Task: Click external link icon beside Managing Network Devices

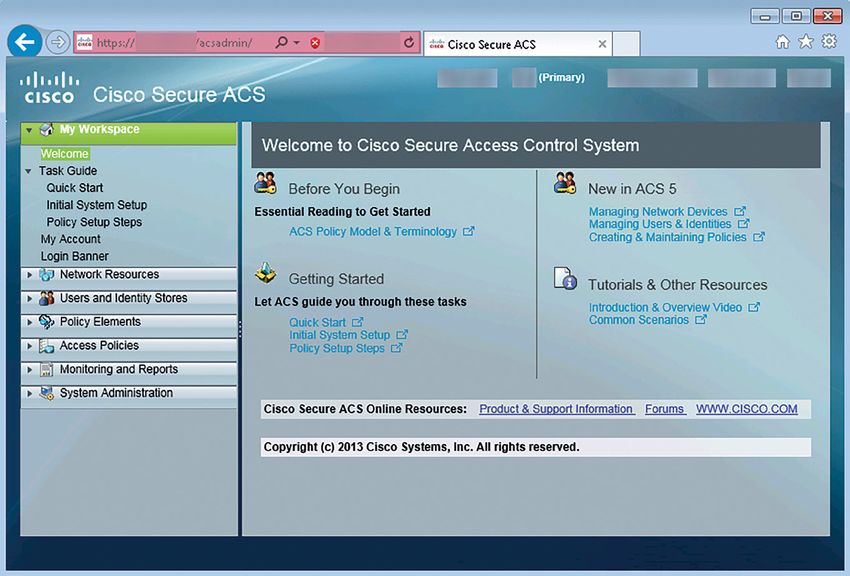Action: point(740,211)
